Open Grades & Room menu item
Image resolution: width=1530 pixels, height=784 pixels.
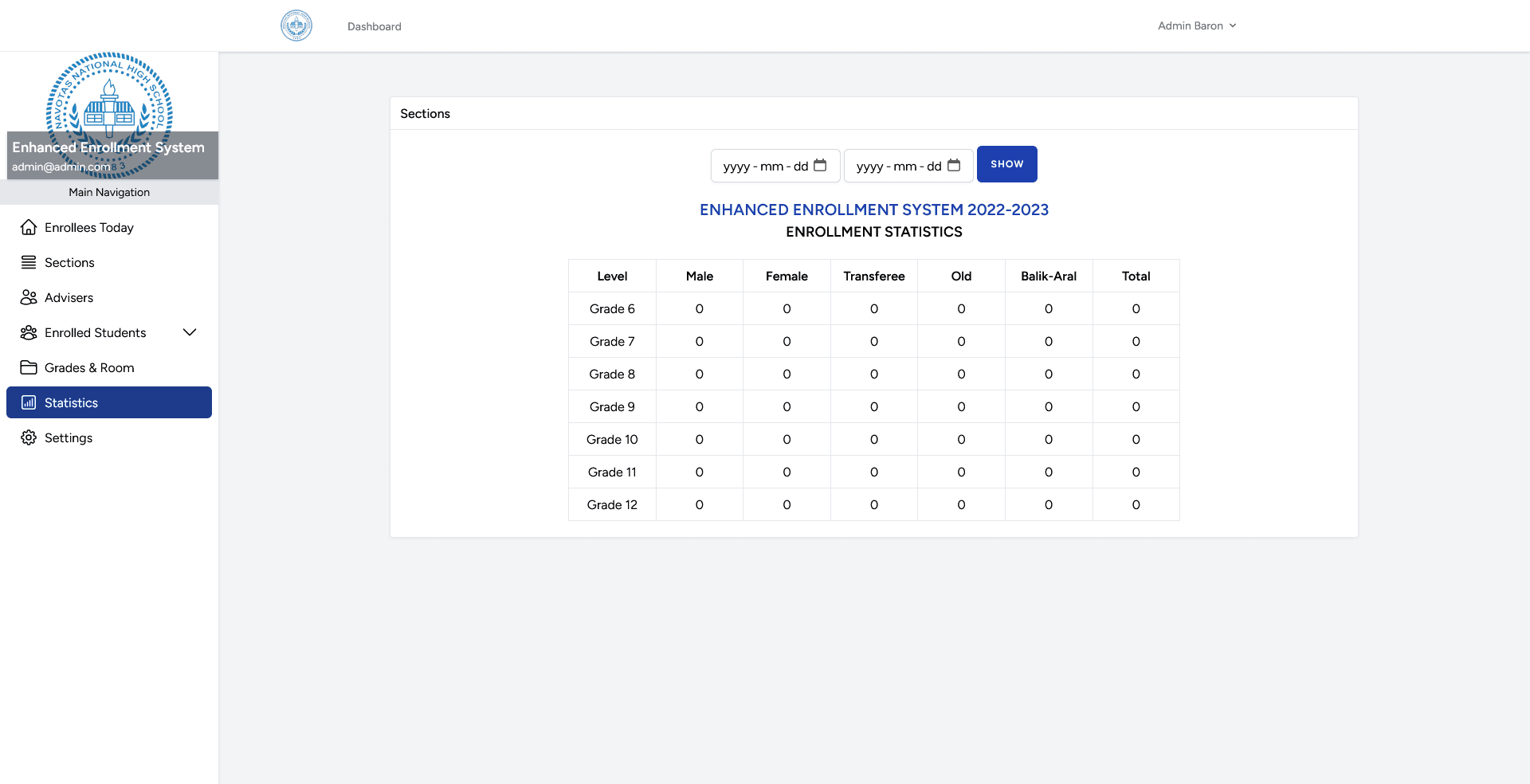point(89,367)
